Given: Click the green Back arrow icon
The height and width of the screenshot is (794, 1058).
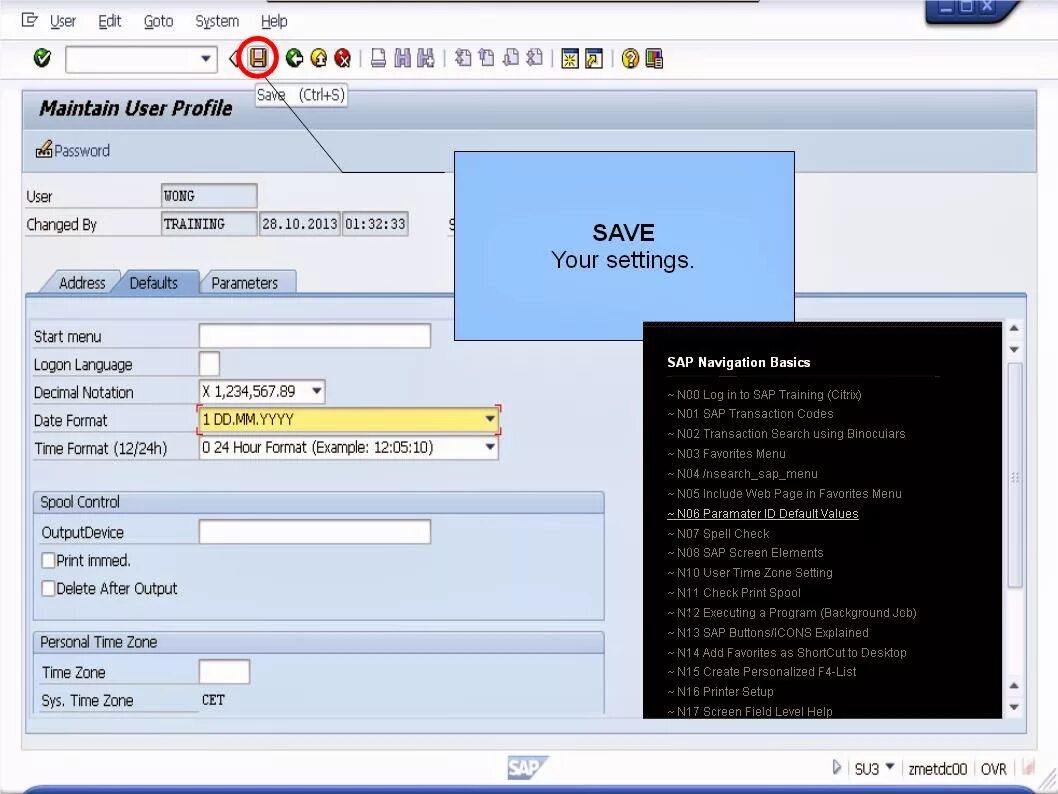Looking at the screenshot, I should [x=294, y=59].
